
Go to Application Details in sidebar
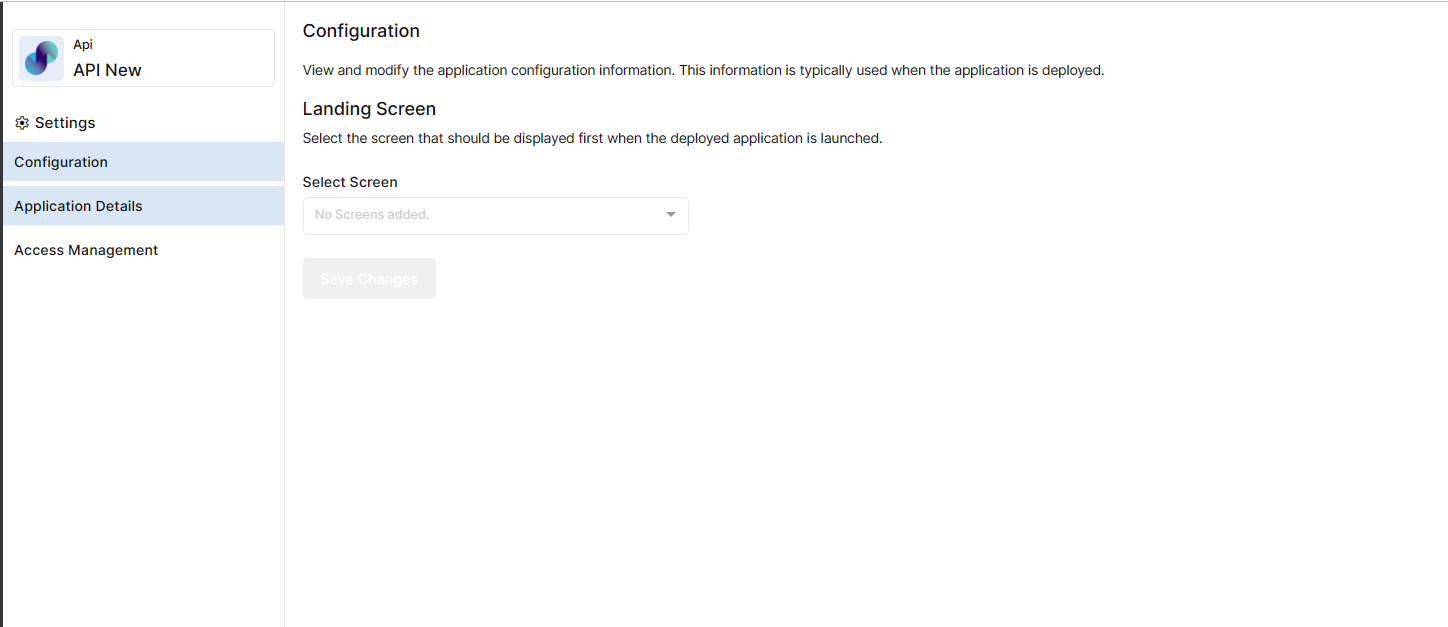[x=143, y=206]
